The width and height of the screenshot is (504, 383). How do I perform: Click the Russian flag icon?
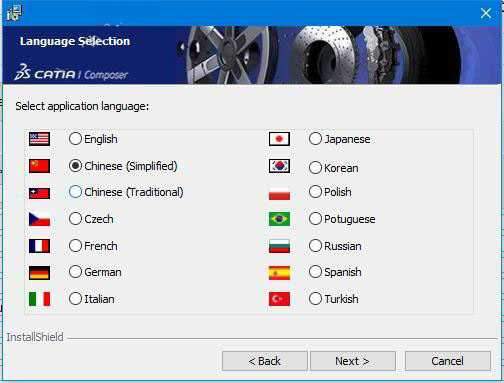tap(279, 246)
